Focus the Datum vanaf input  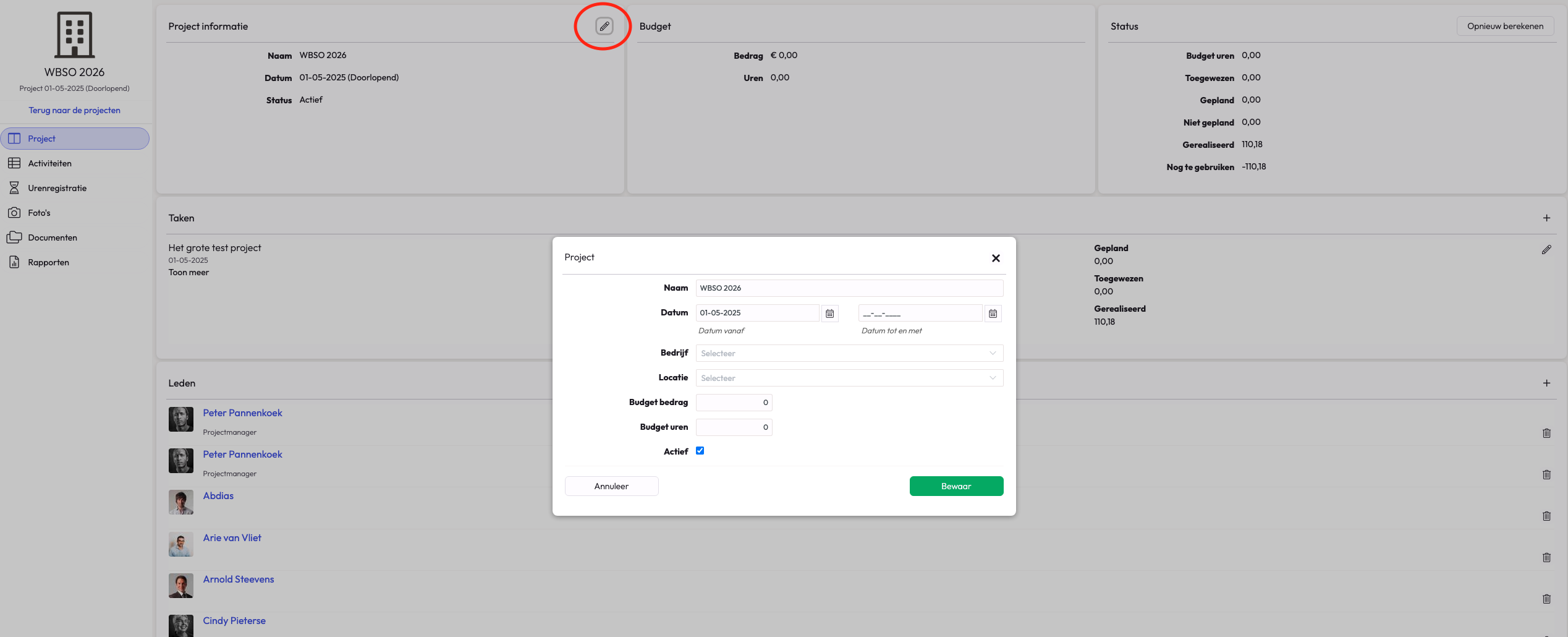757,313
